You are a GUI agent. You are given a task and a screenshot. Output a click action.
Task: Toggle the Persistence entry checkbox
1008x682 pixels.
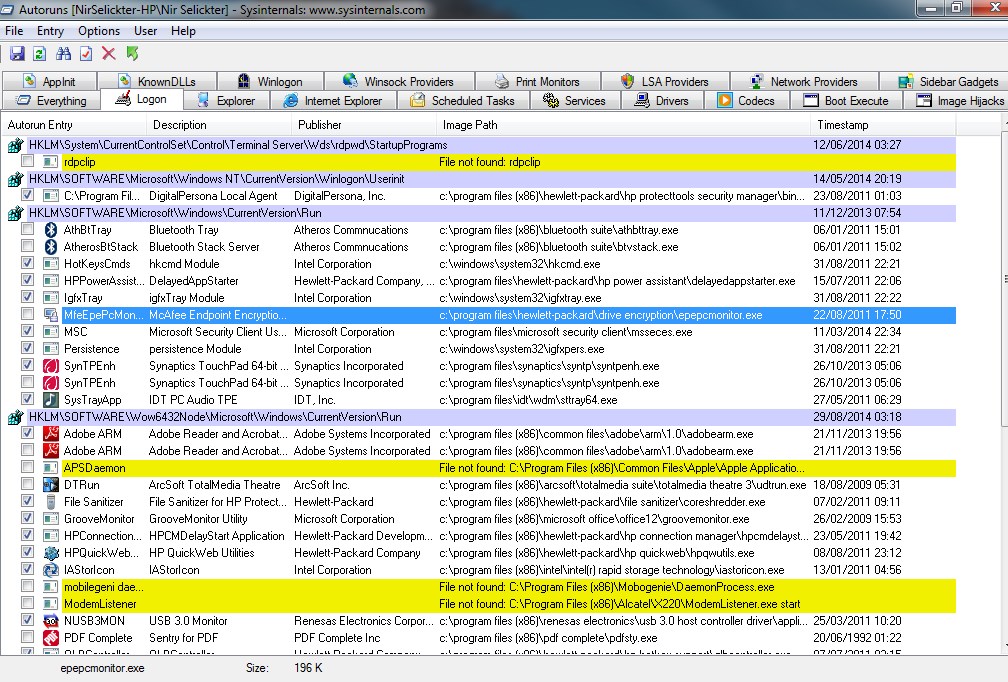pos(28,348)
